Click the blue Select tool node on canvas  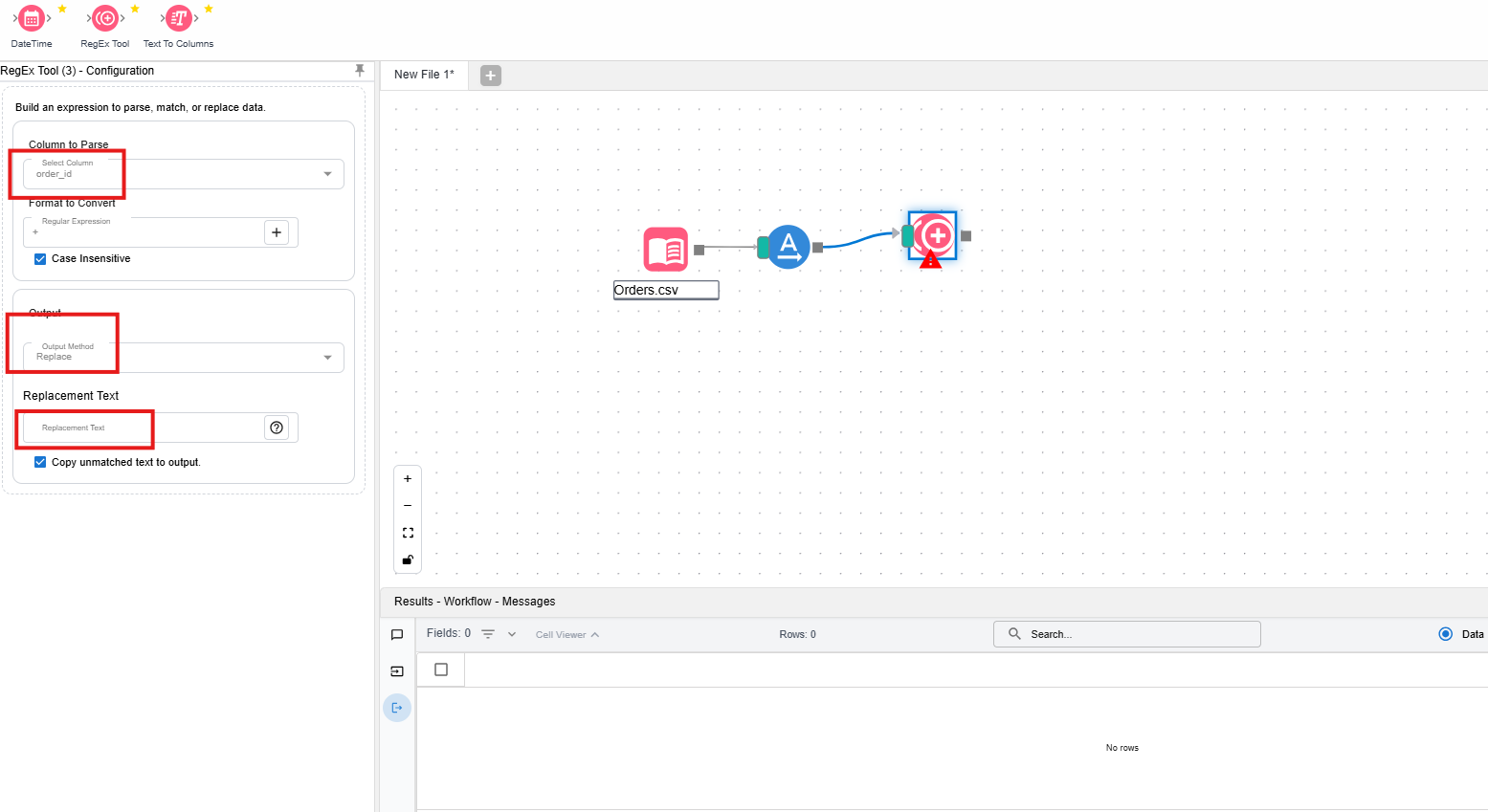coord(788,248)
